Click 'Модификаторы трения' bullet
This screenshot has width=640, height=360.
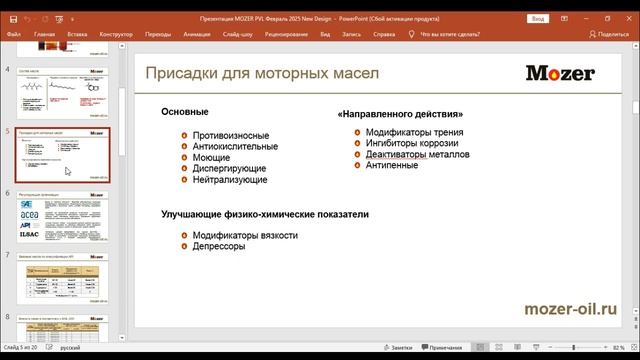point(414,132)
